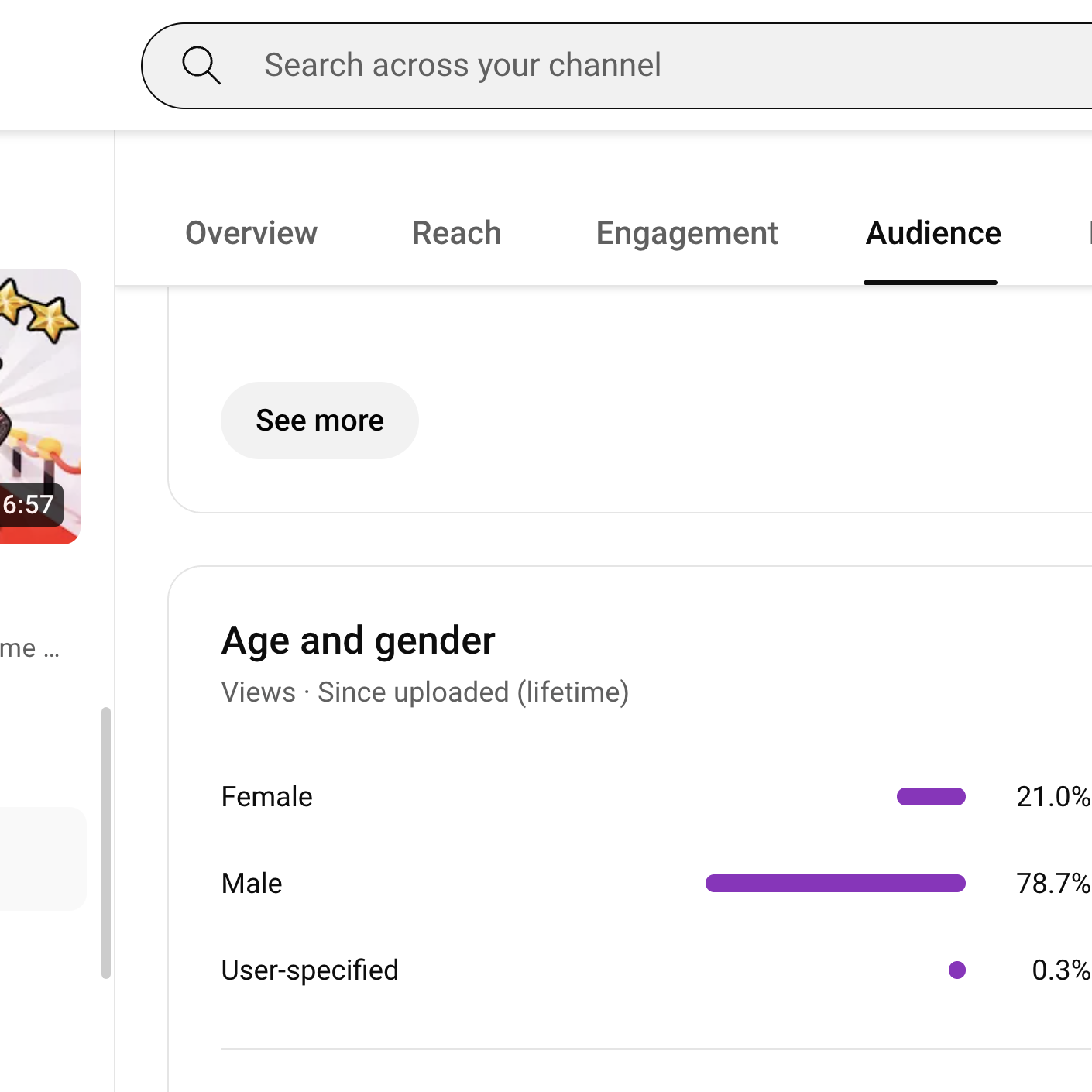Click the Female purple percentage bar
The height and width of the screenshot is (1092, 1092).
point(931,797)
